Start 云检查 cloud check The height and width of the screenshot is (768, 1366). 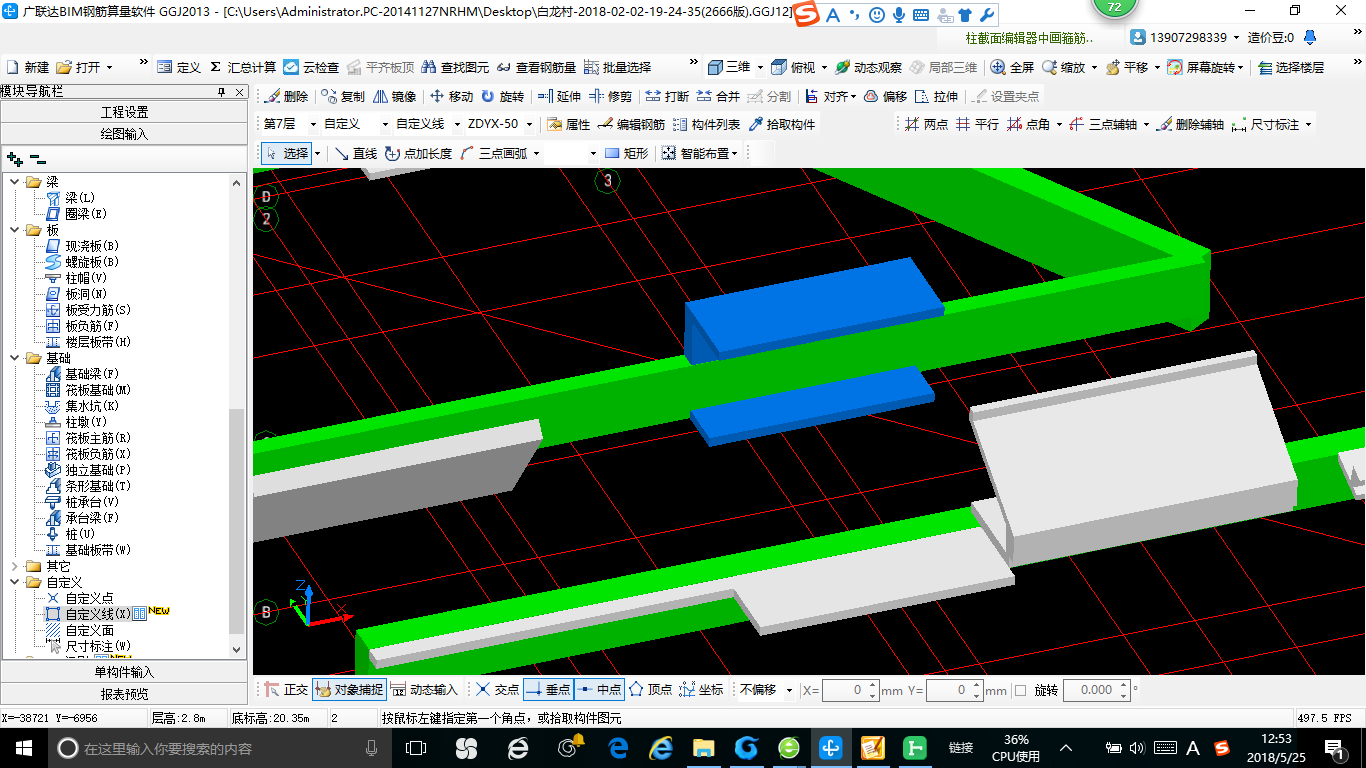pos(311,67)
